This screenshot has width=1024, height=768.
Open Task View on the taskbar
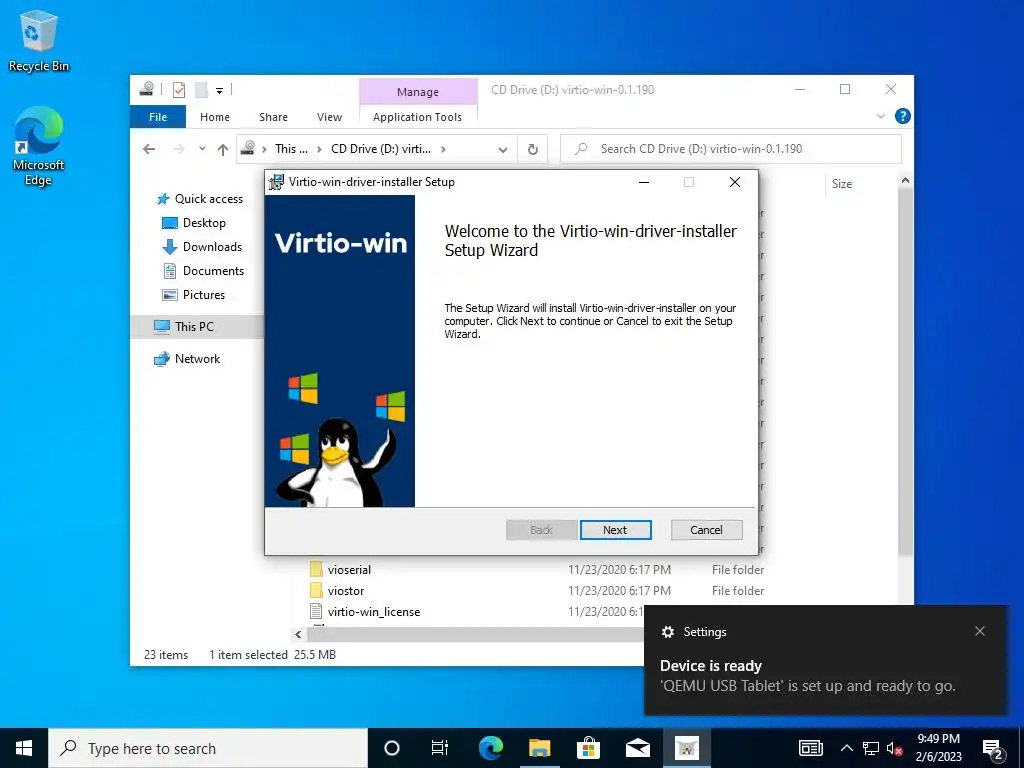(440, 748)
